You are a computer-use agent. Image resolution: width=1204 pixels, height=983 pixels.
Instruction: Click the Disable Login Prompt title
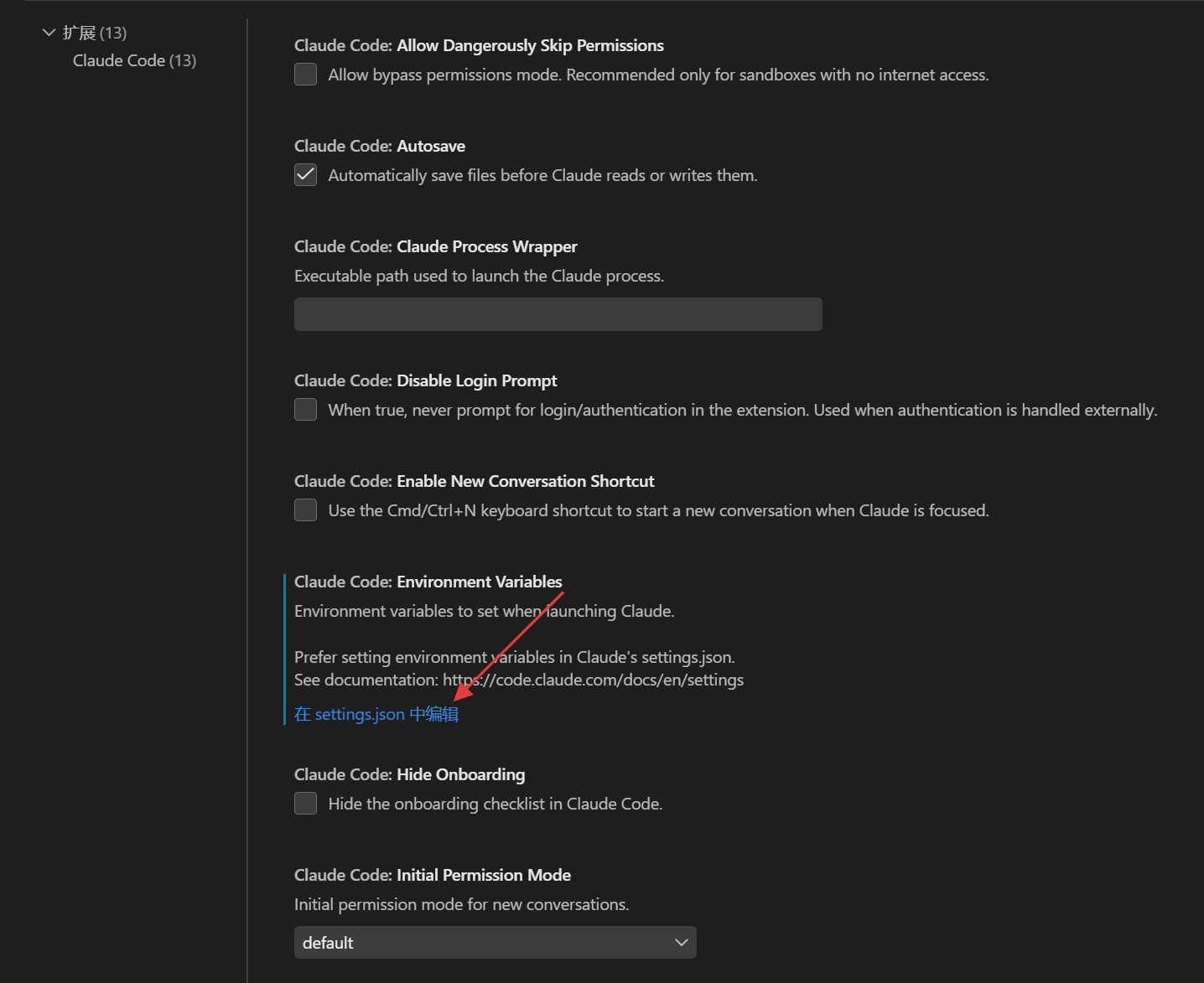pyautogui.click(x=426, y=380)
